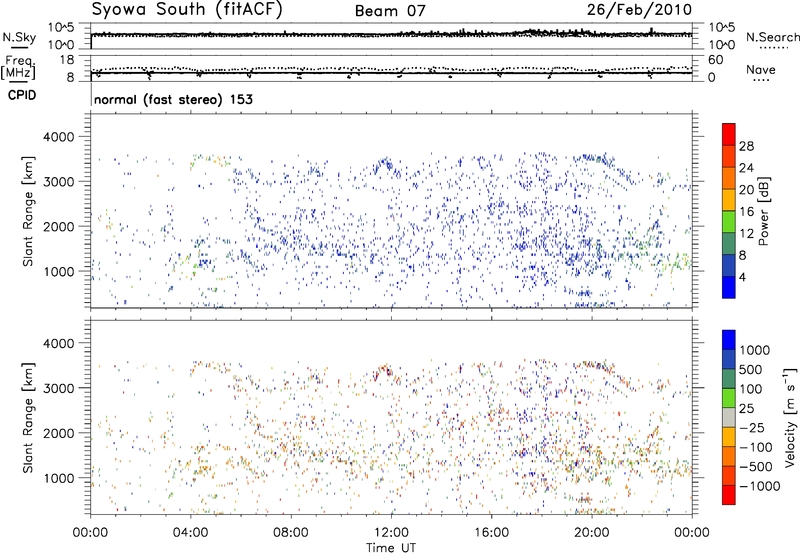Click 'normal (fast stereo) 153' text
The image size is (800, 554).
click(x=173, y=99)
